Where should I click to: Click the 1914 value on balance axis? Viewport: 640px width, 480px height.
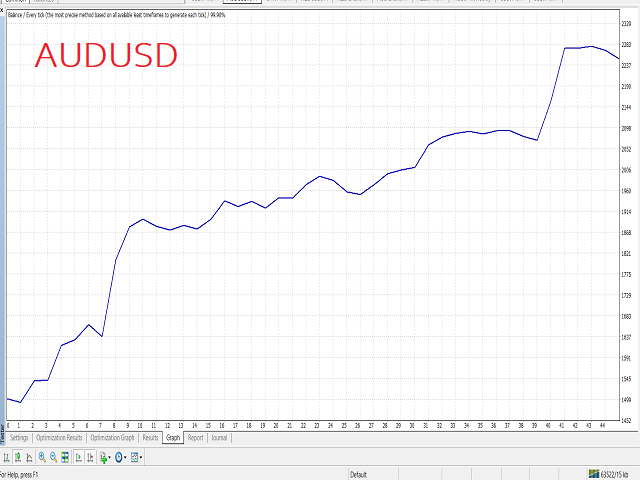(x=626, y=212)
